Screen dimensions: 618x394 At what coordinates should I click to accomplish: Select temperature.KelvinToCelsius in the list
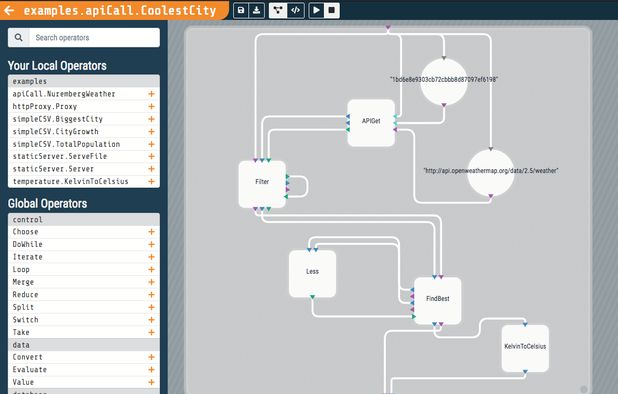(84, 181)
